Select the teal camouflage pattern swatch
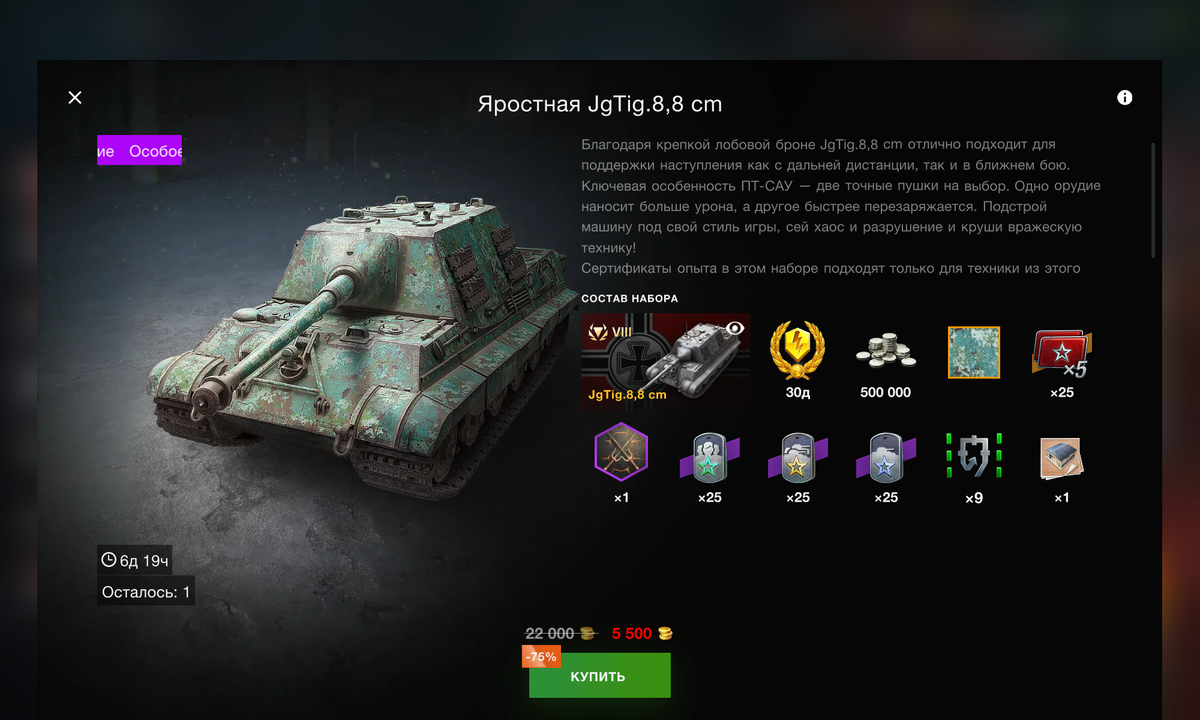 974,352
